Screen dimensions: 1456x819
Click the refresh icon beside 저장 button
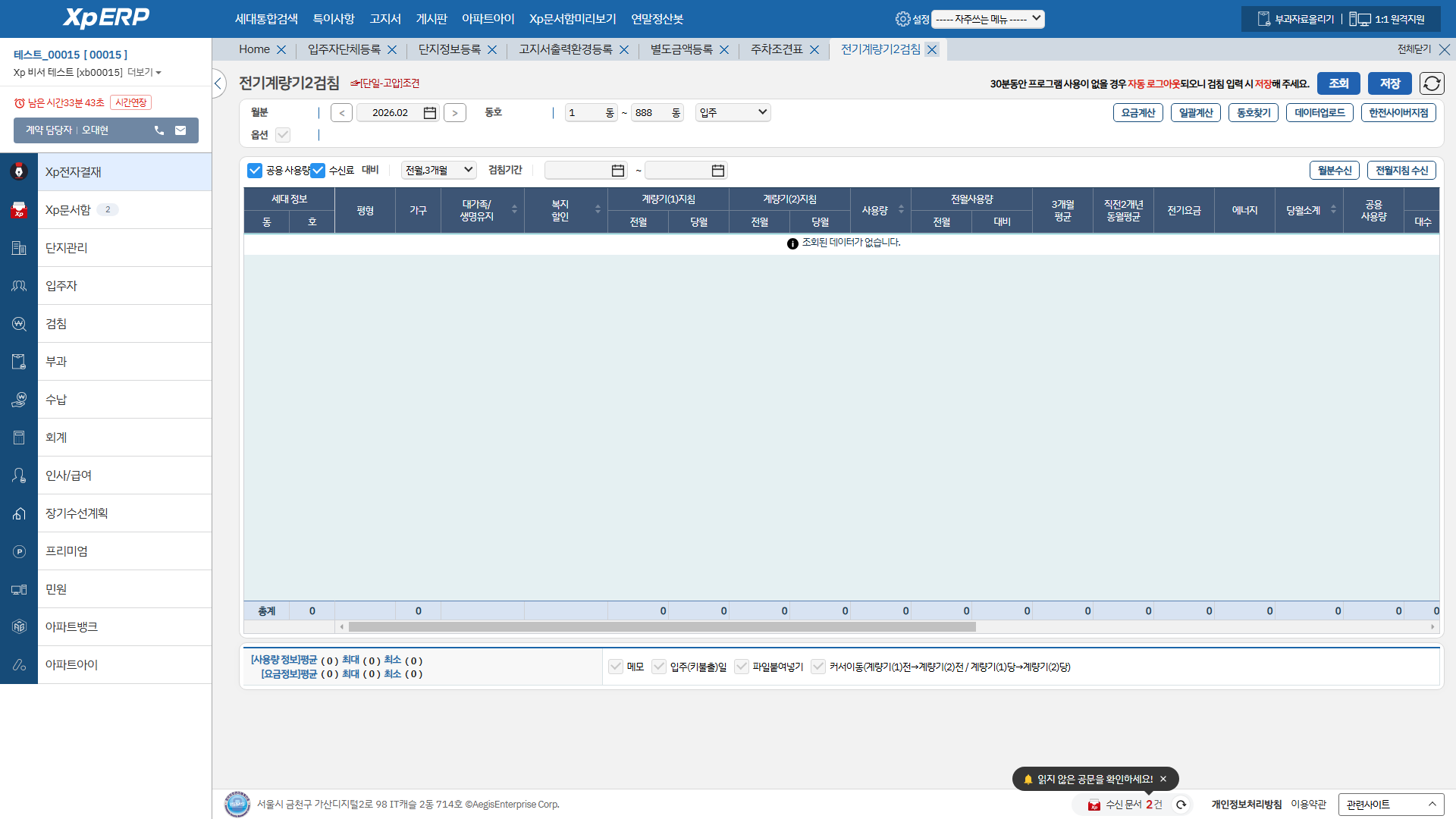tap(1432, 83)
